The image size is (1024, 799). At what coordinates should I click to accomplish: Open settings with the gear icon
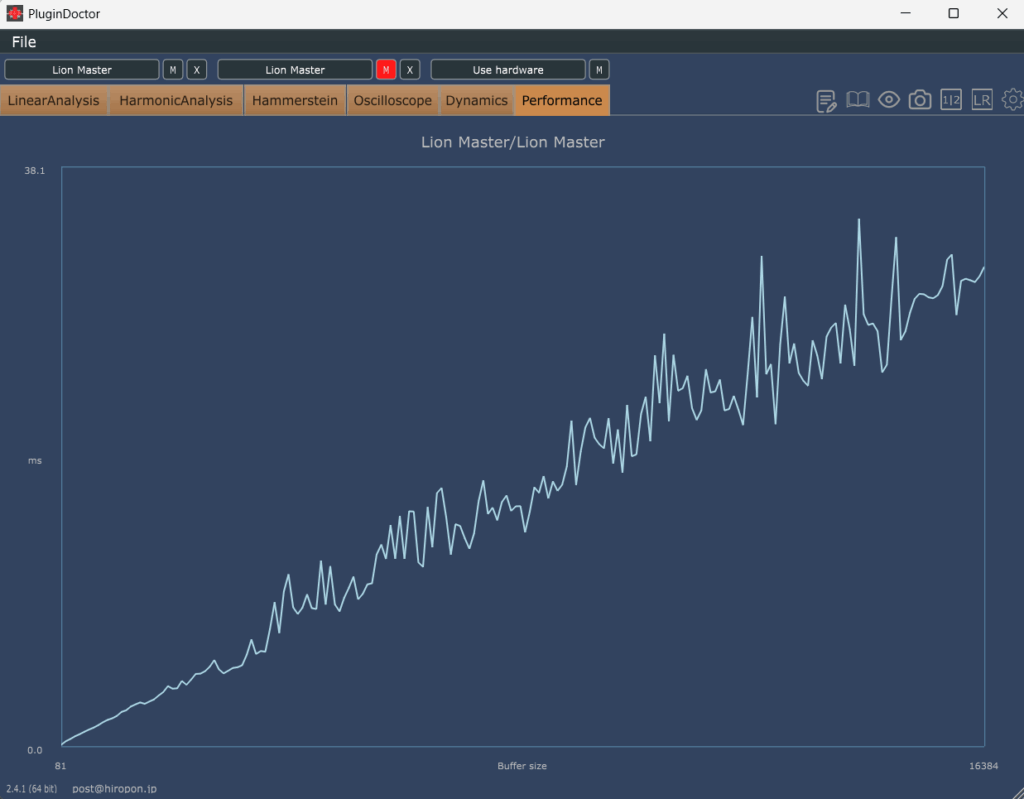(1013, 100)
